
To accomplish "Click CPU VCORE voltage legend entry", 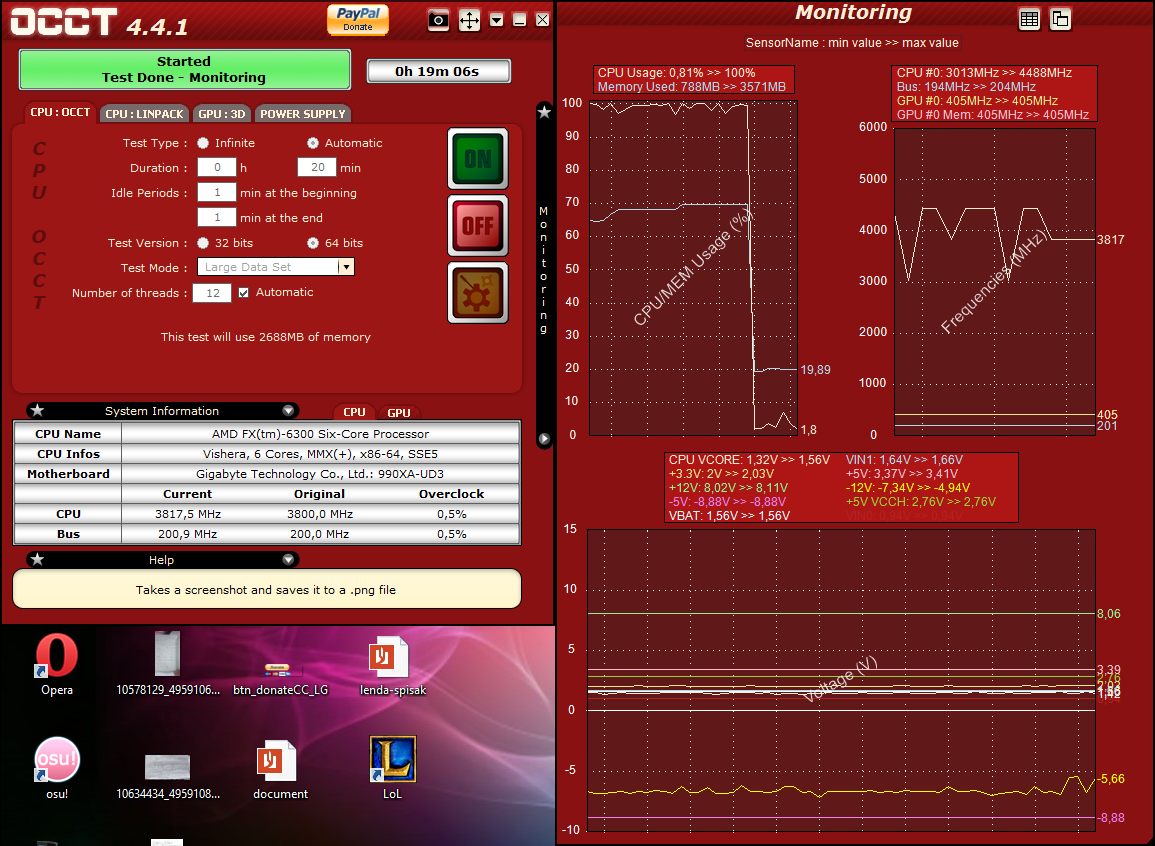I will (x=748, y=459).
